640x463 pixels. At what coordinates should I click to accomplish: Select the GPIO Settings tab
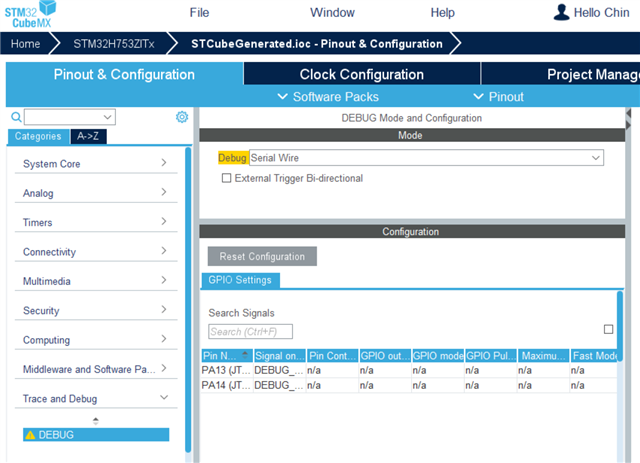(x=240, y=280)
